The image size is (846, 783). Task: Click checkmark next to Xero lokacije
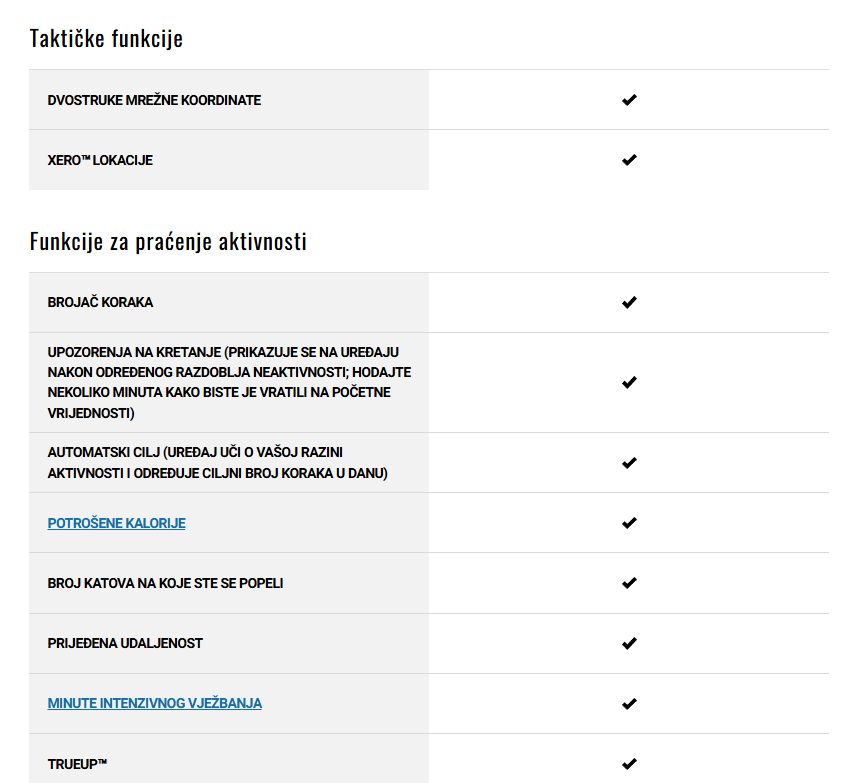629,160
